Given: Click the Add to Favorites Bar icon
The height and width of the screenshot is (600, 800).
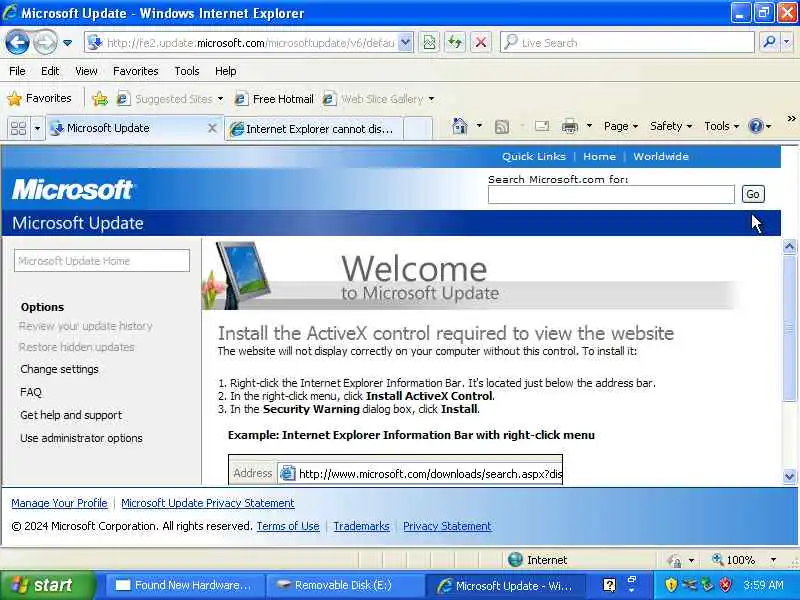Looking at the screenshot, I should (x=100, y=98).
